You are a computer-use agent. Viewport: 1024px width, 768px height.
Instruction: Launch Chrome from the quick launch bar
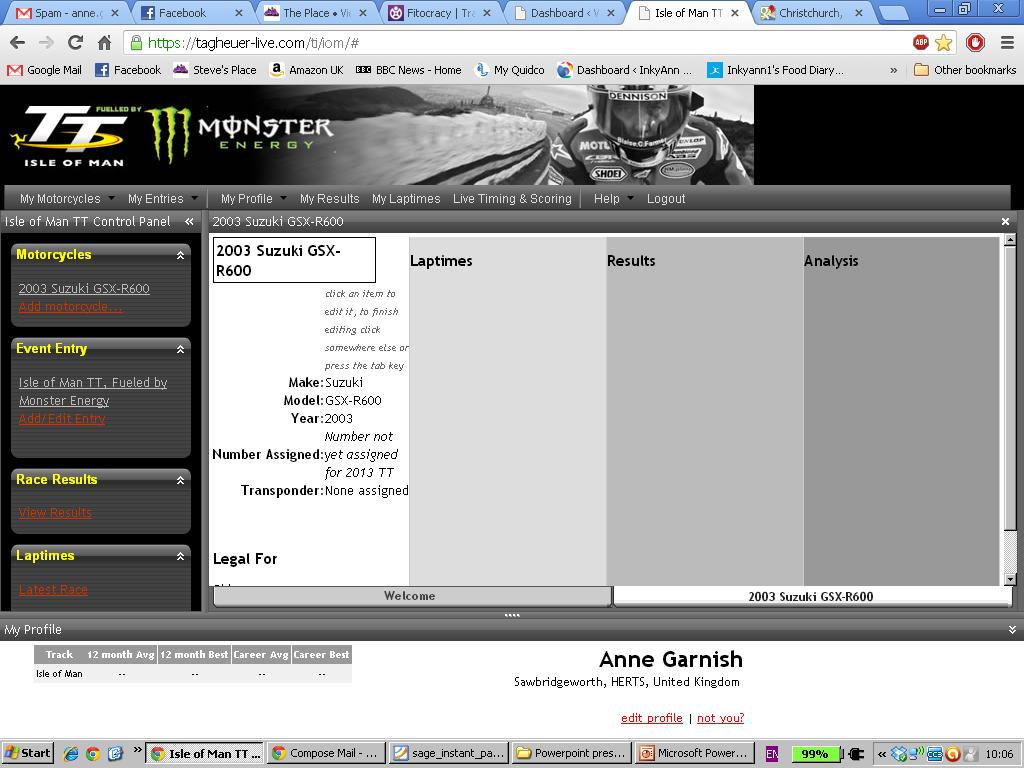[x=93, y=754]
